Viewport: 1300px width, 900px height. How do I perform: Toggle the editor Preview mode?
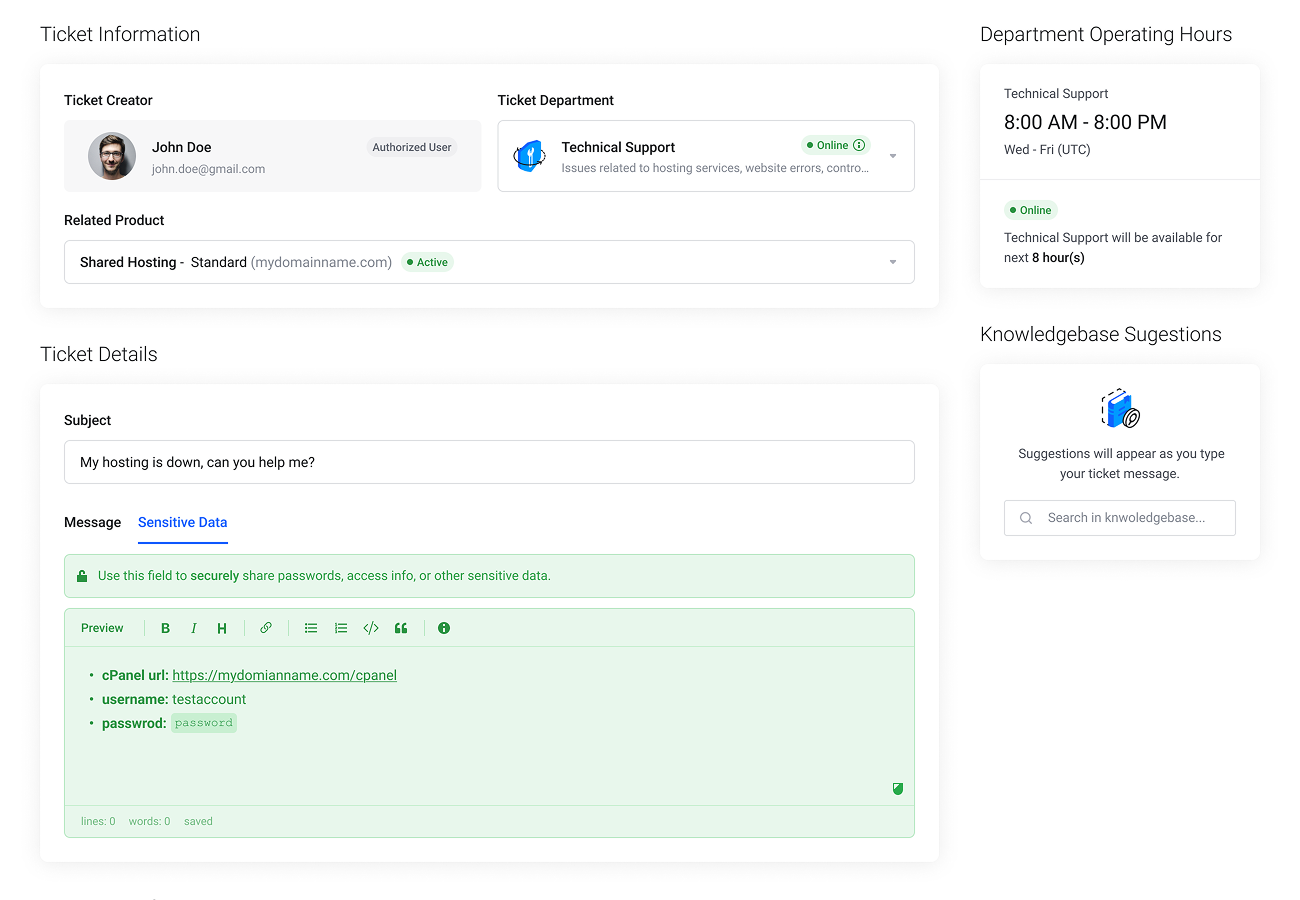click(102, 628)
